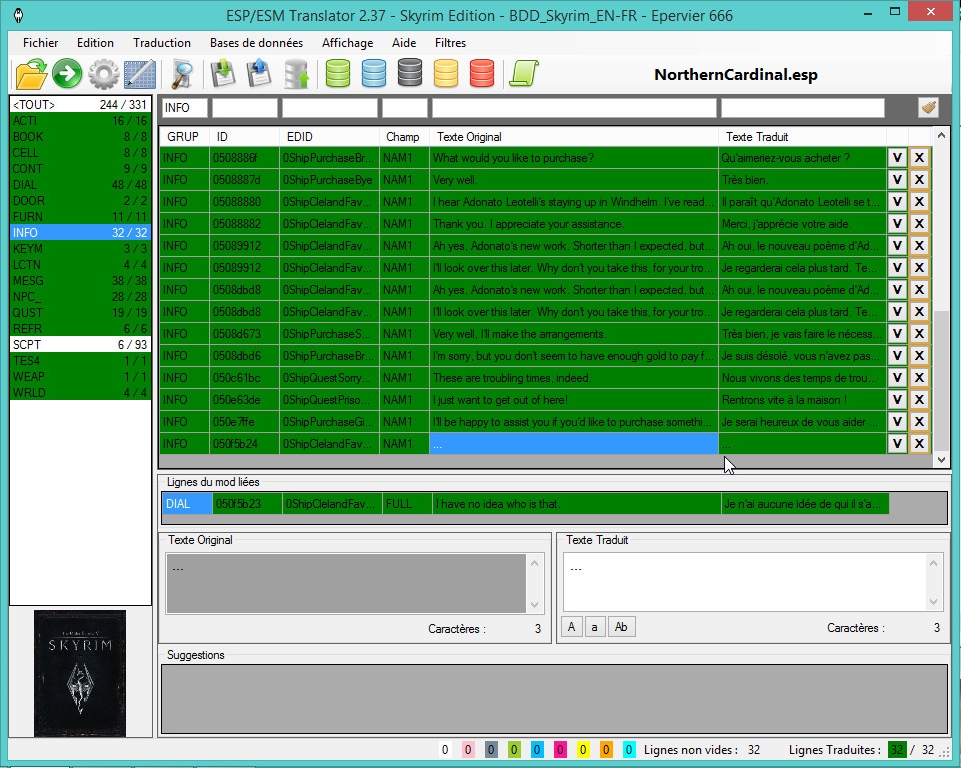
Task: Click the green database icon
Action: tap(338, 73)
